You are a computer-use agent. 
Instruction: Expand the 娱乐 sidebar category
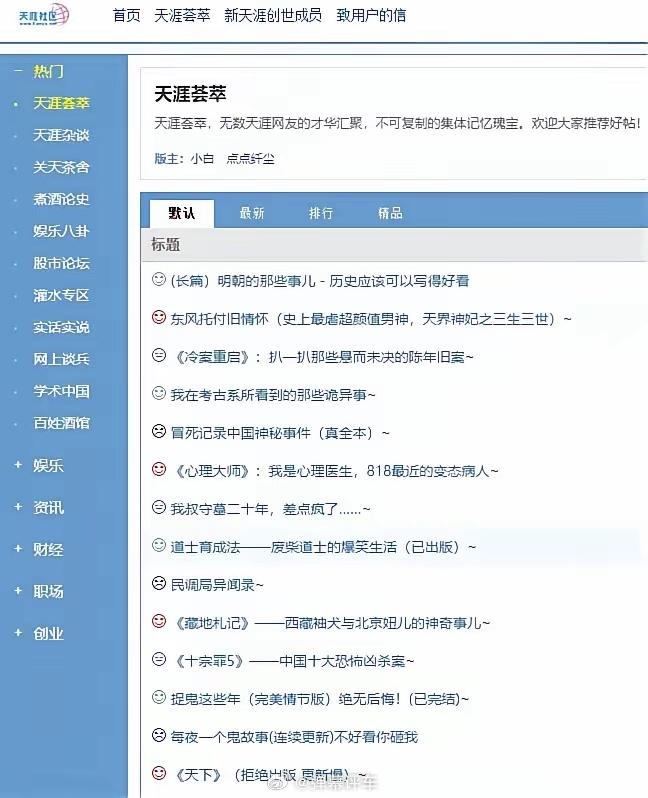pos(18,465)
